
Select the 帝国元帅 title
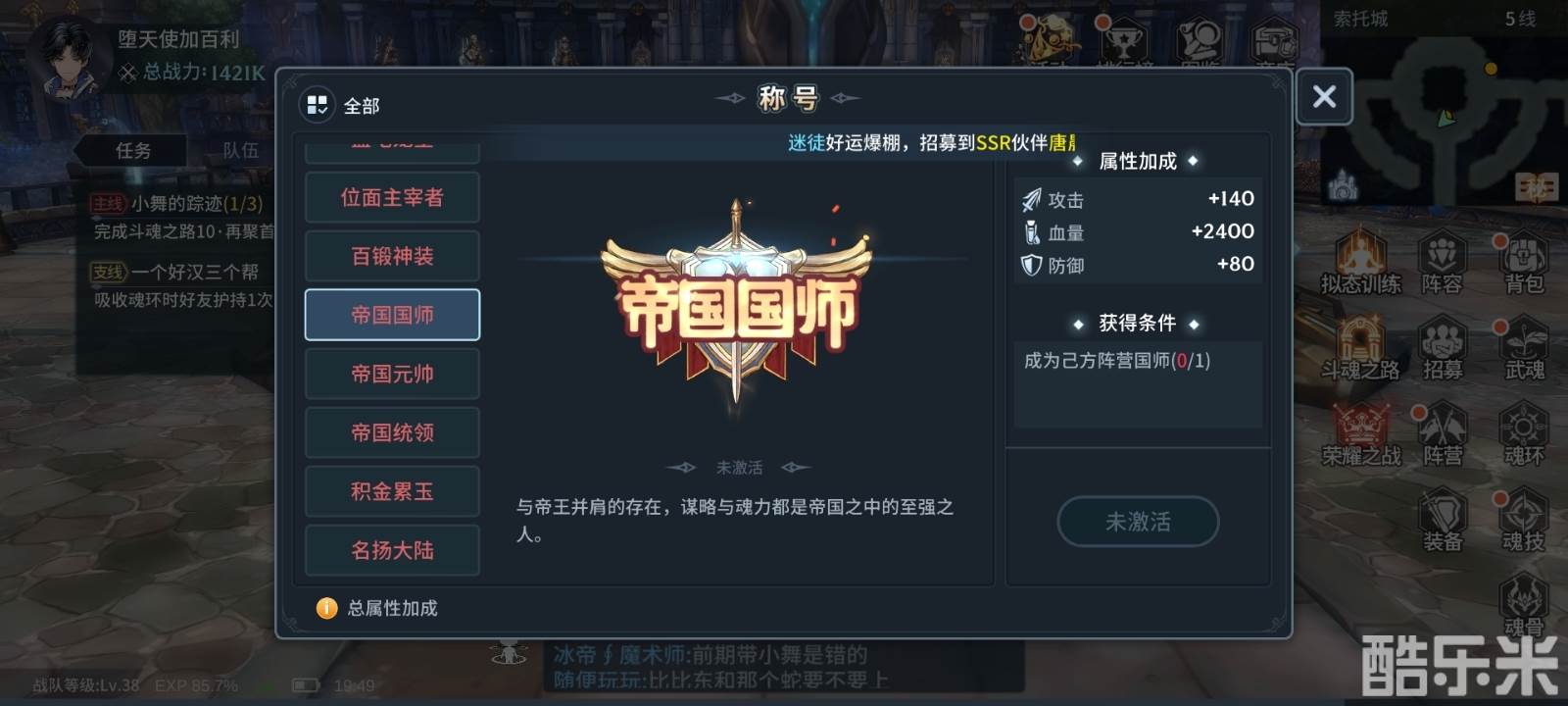[x=392, y=374]
